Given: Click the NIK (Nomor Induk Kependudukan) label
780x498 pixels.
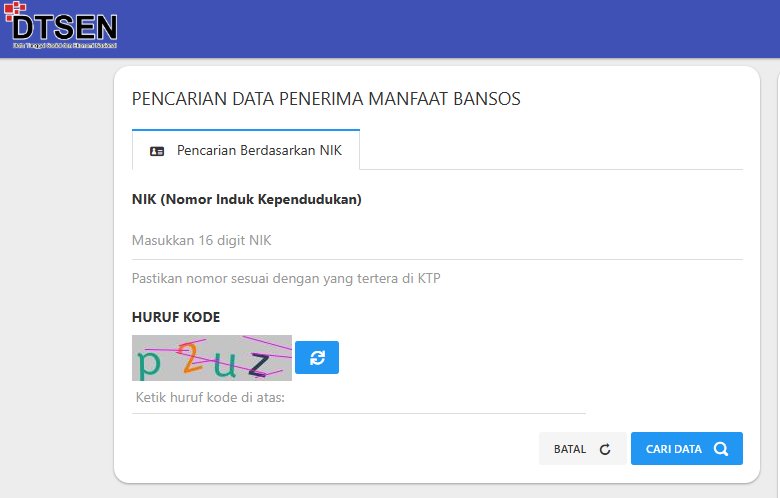Looking at the screenshot, I should click(247, 199).
